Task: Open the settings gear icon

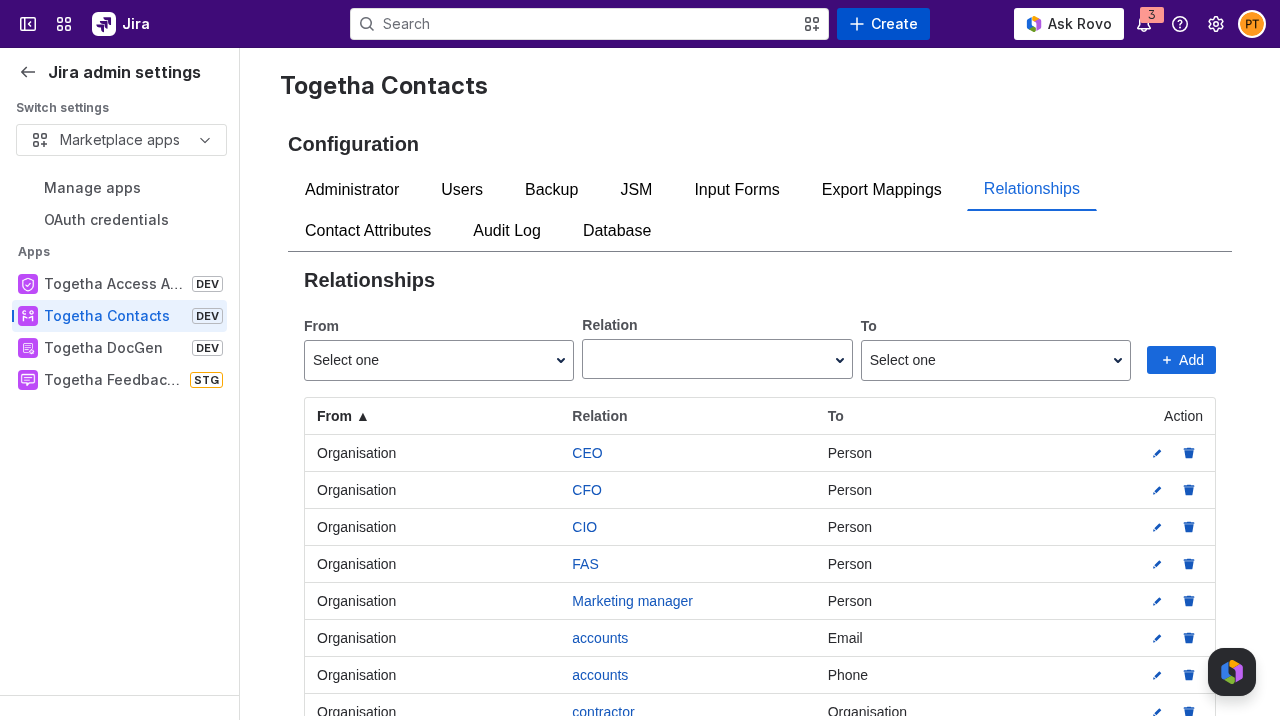Action: [x=1216, y=24]
